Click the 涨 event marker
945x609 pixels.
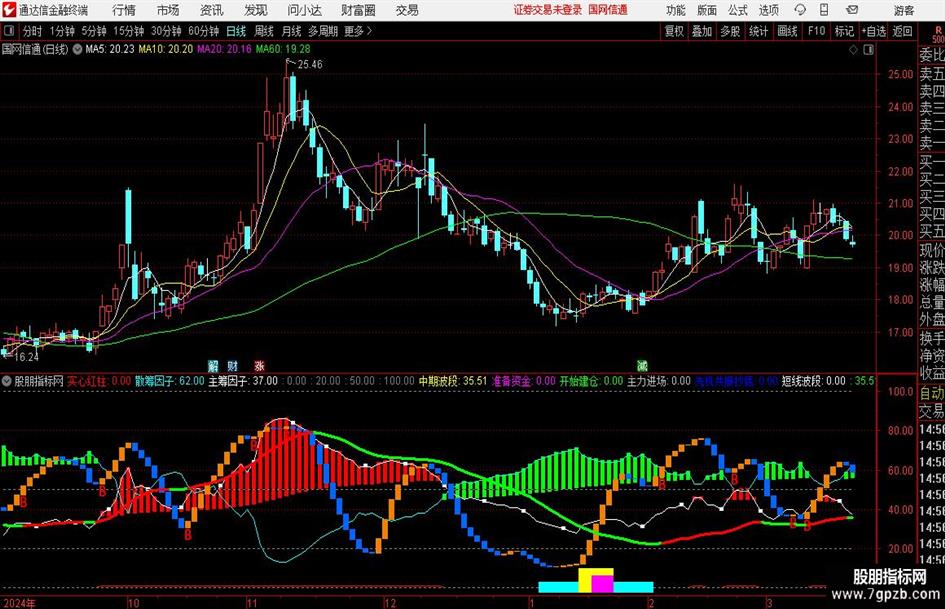pos(259,365)
